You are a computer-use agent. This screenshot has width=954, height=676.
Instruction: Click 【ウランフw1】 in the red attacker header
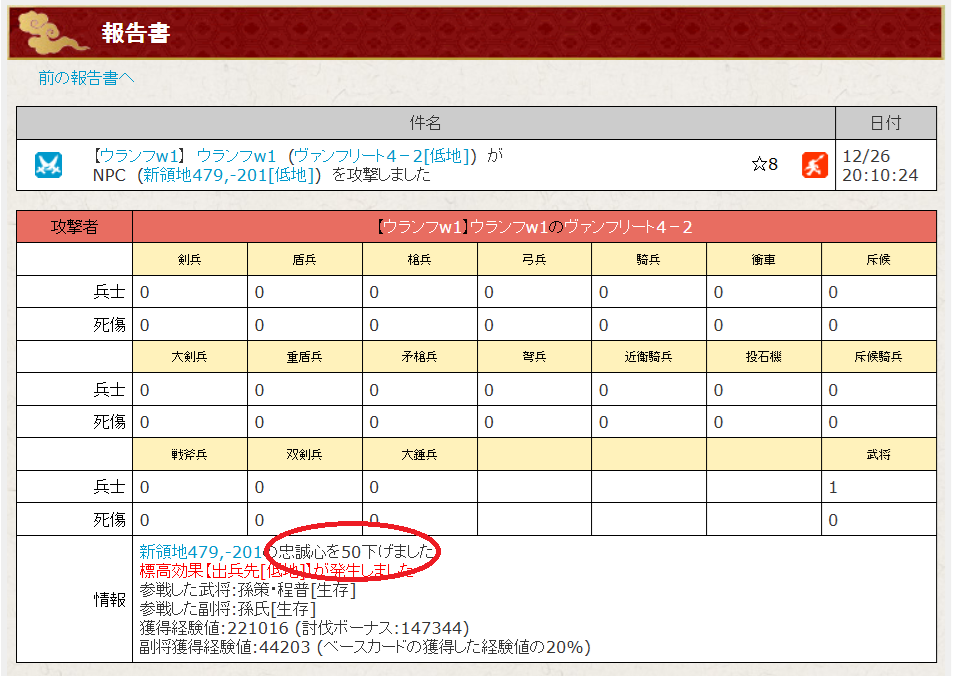(x=422, y=227)
